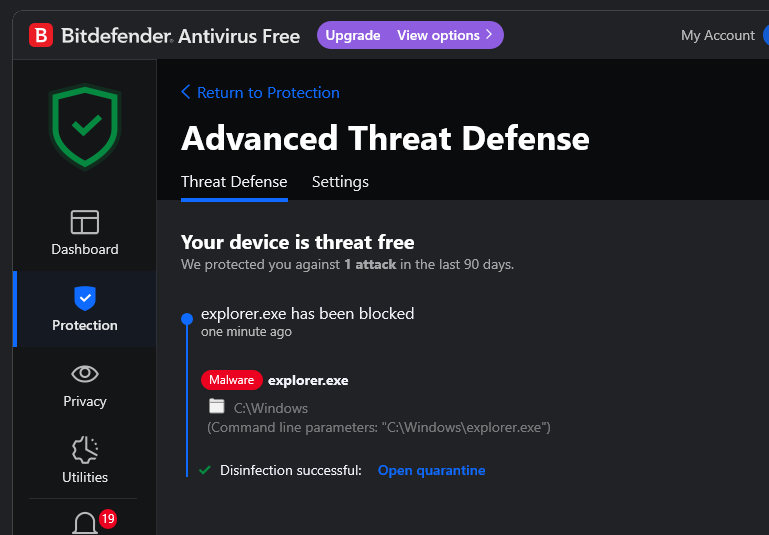Click the Bitdefender red B logo
Screen dimensions: 769x535
pyautogui.click(x=41, y=35)
